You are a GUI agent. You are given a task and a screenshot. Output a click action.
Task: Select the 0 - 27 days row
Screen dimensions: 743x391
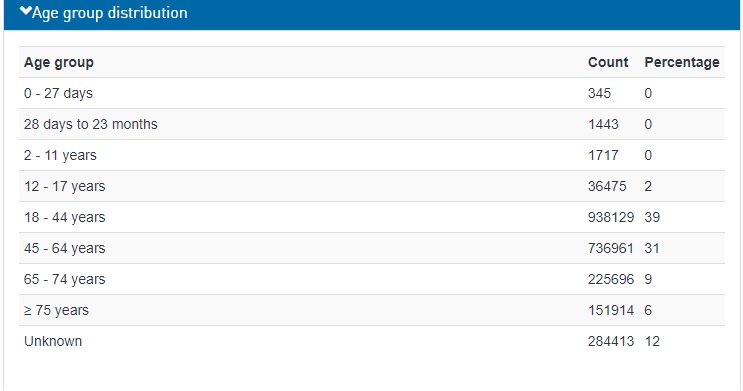click(372, 93)
